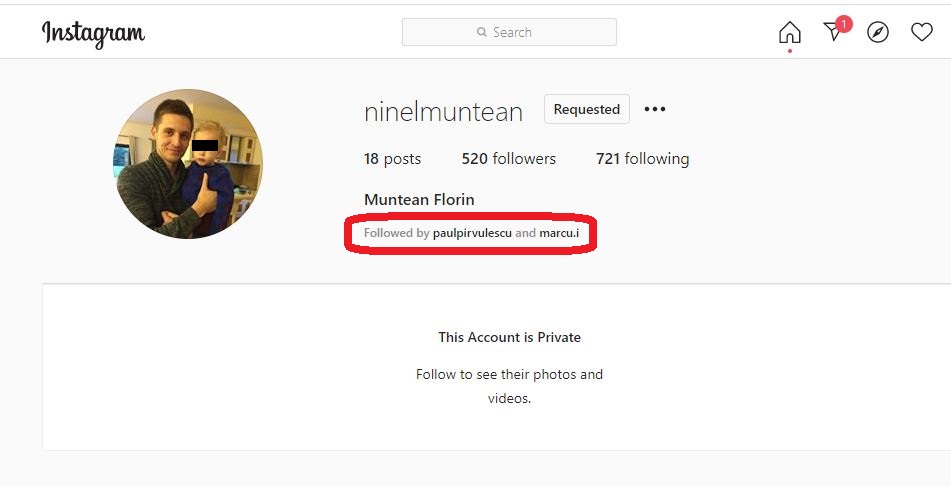Click the ninelmuntean profile picture
Image resolution: width=951 pixels, height=486 pixels.
pos(188,164)
